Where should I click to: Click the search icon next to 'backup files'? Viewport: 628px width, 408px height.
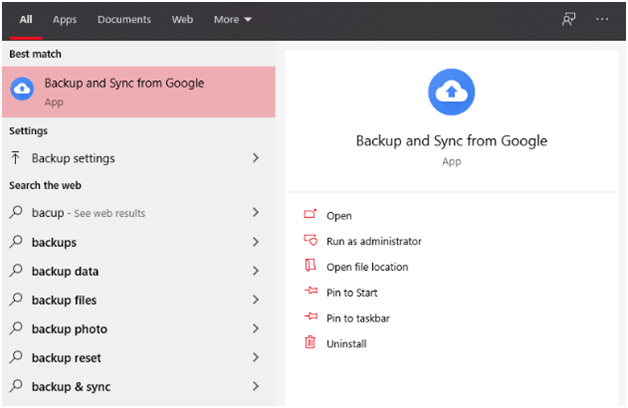pos(16,299)
